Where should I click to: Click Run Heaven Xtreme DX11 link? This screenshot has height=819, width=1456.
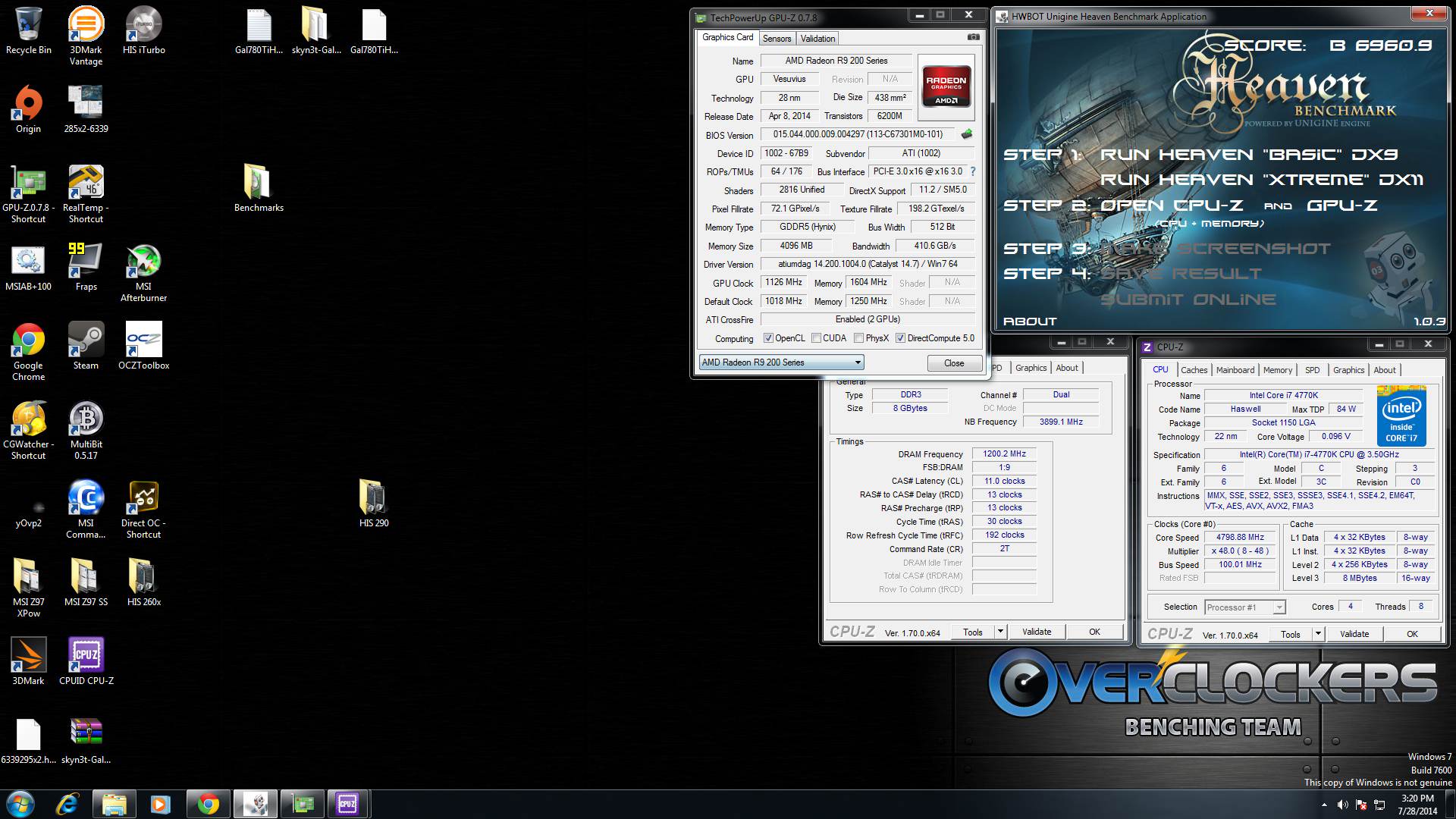click(1262, 180)
